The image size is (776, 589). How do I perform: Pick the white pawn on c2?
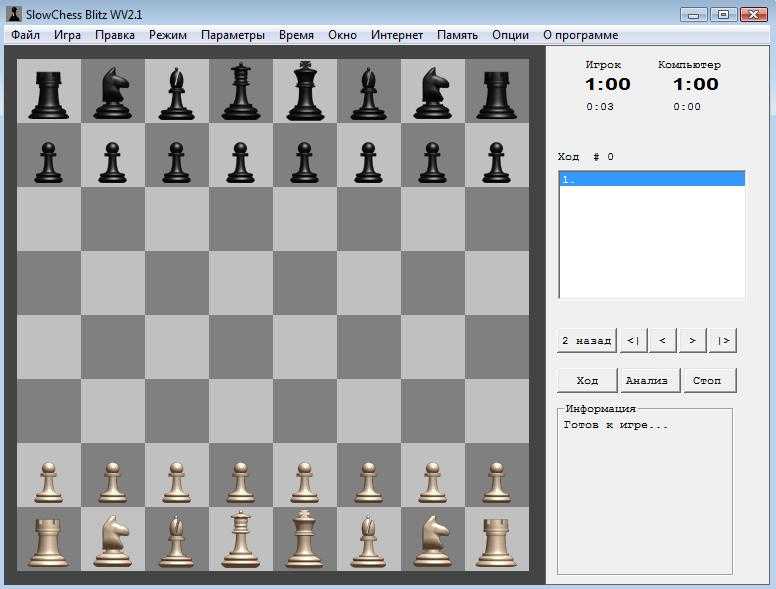(x=177, y=483)
